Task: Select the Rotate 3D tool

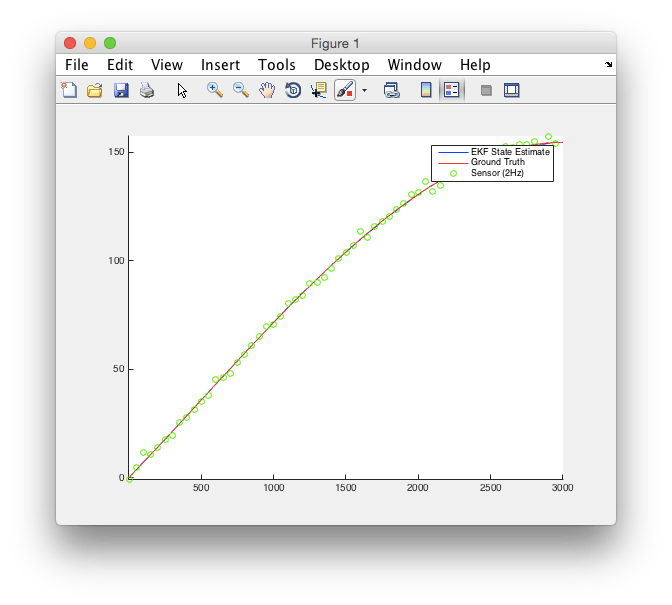Action: click(x=293, y=90)
